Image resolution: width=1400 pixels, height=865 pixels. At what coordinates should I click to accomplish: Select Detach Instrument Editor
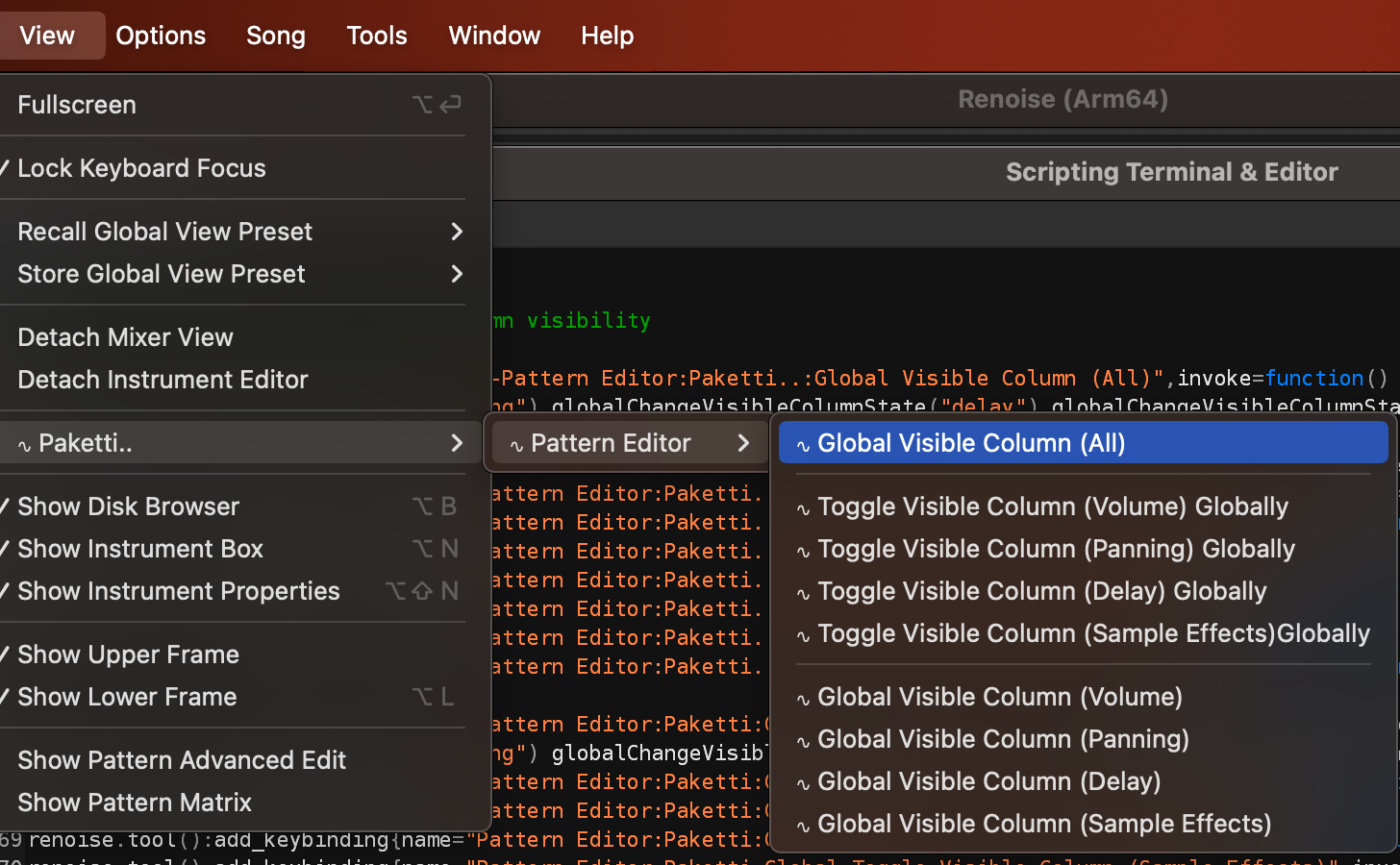pyautogui.click(x=162, y=380)
